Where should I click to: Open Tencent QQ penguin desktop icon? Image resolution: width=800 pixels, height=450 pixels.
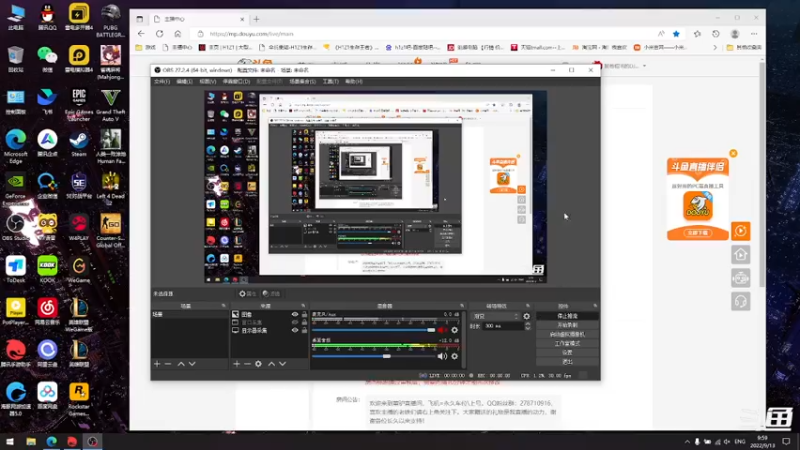point(47,17)
